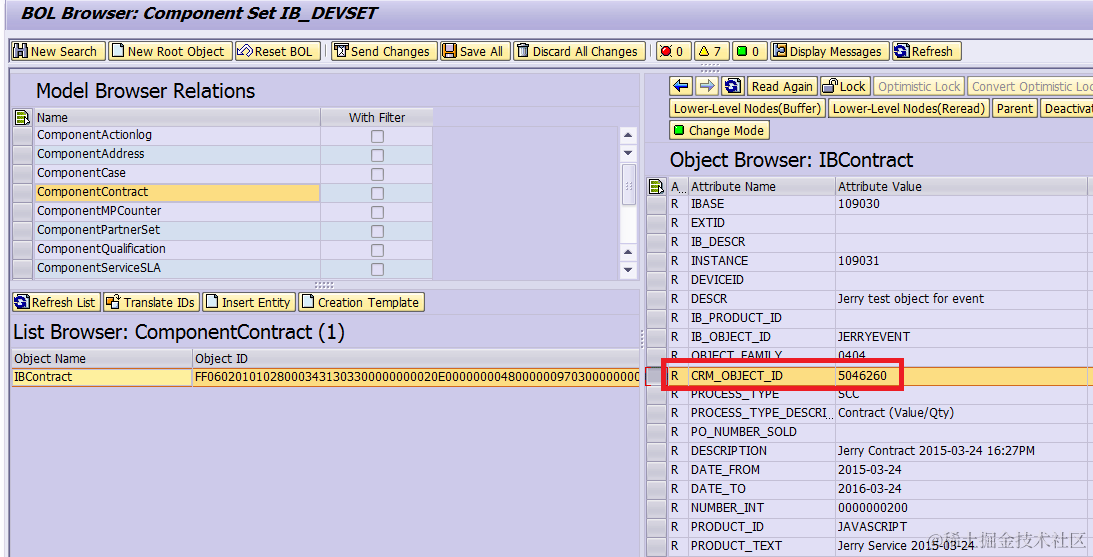The image size is (1093, 557).
Task: Click Refresh in top toolbar
Action: point(926,52)
